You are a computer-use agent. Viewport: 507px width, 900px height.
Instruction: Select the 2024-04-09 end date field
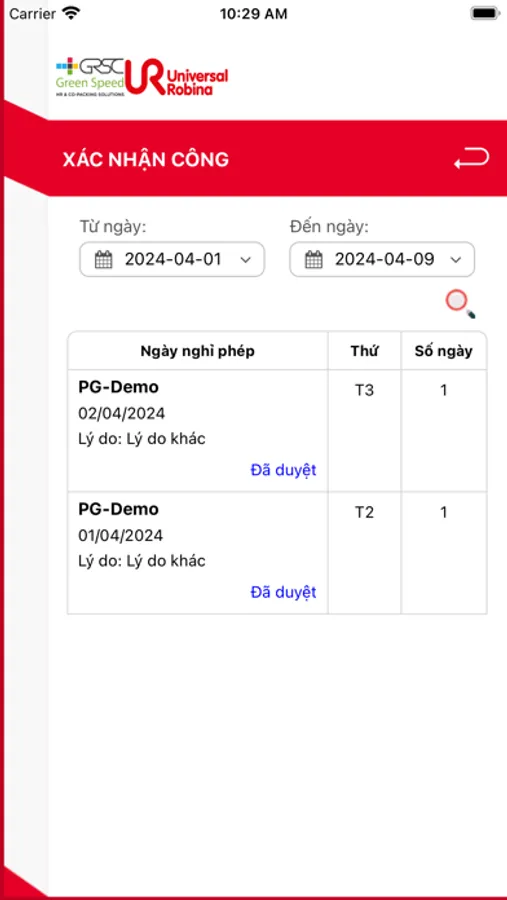point(382,259)
